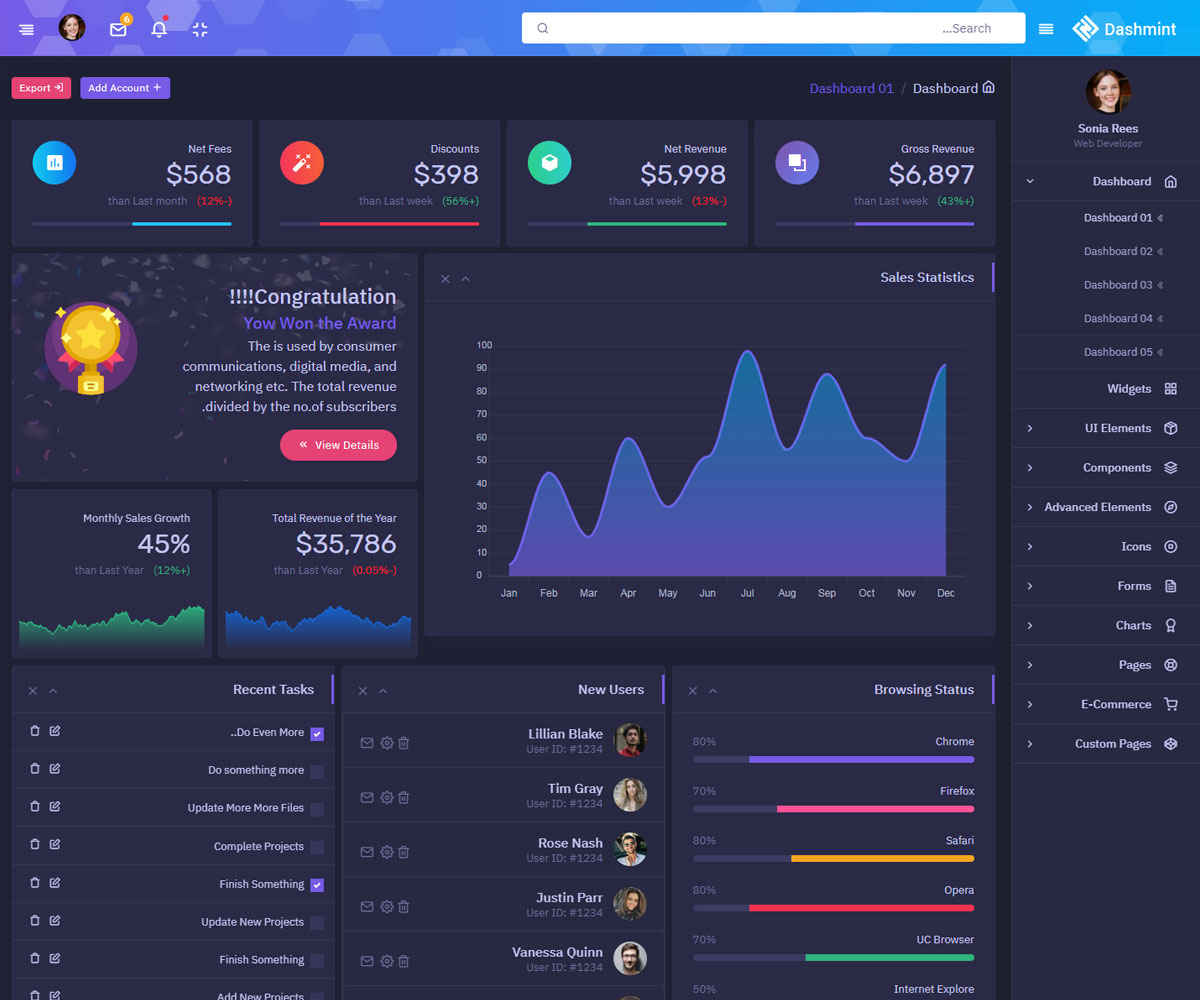Toggle fullscreen mode icon in header
The height and width of the screenshot is (1000, 1200).
pos(200,29)
